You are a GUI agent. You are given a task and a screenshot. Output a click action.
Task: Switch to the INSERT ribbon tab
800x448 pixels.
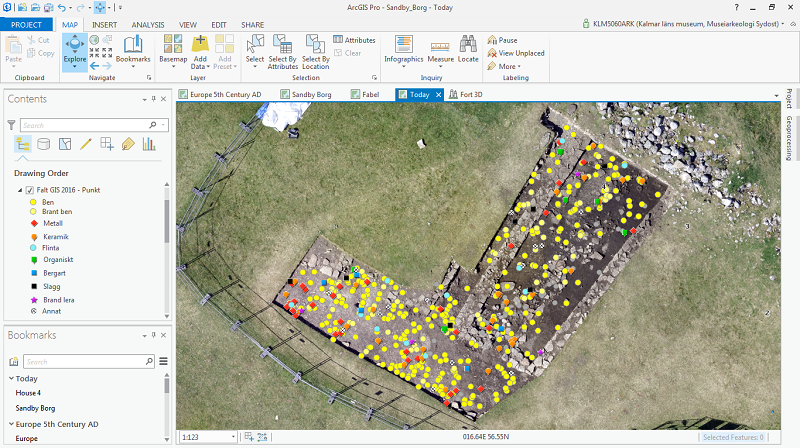(105, 24)
